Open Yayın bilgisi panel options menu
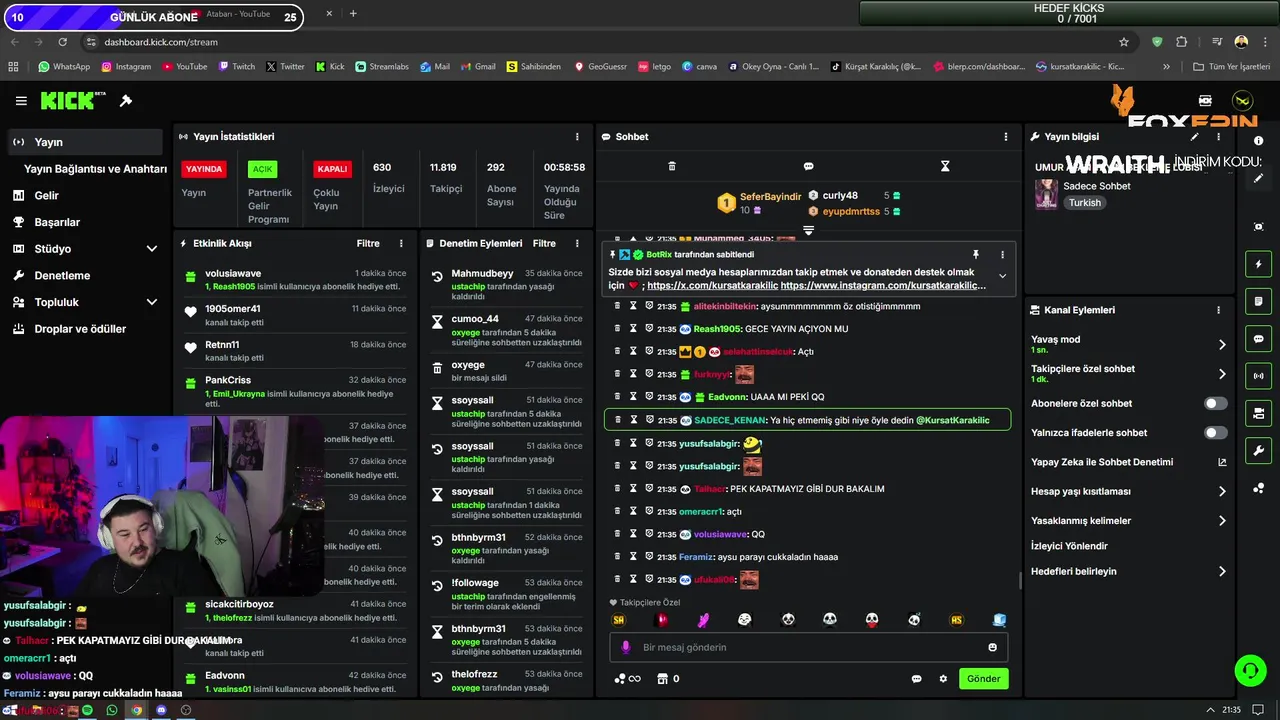 pyautogui.click(x=1218, y=137)
